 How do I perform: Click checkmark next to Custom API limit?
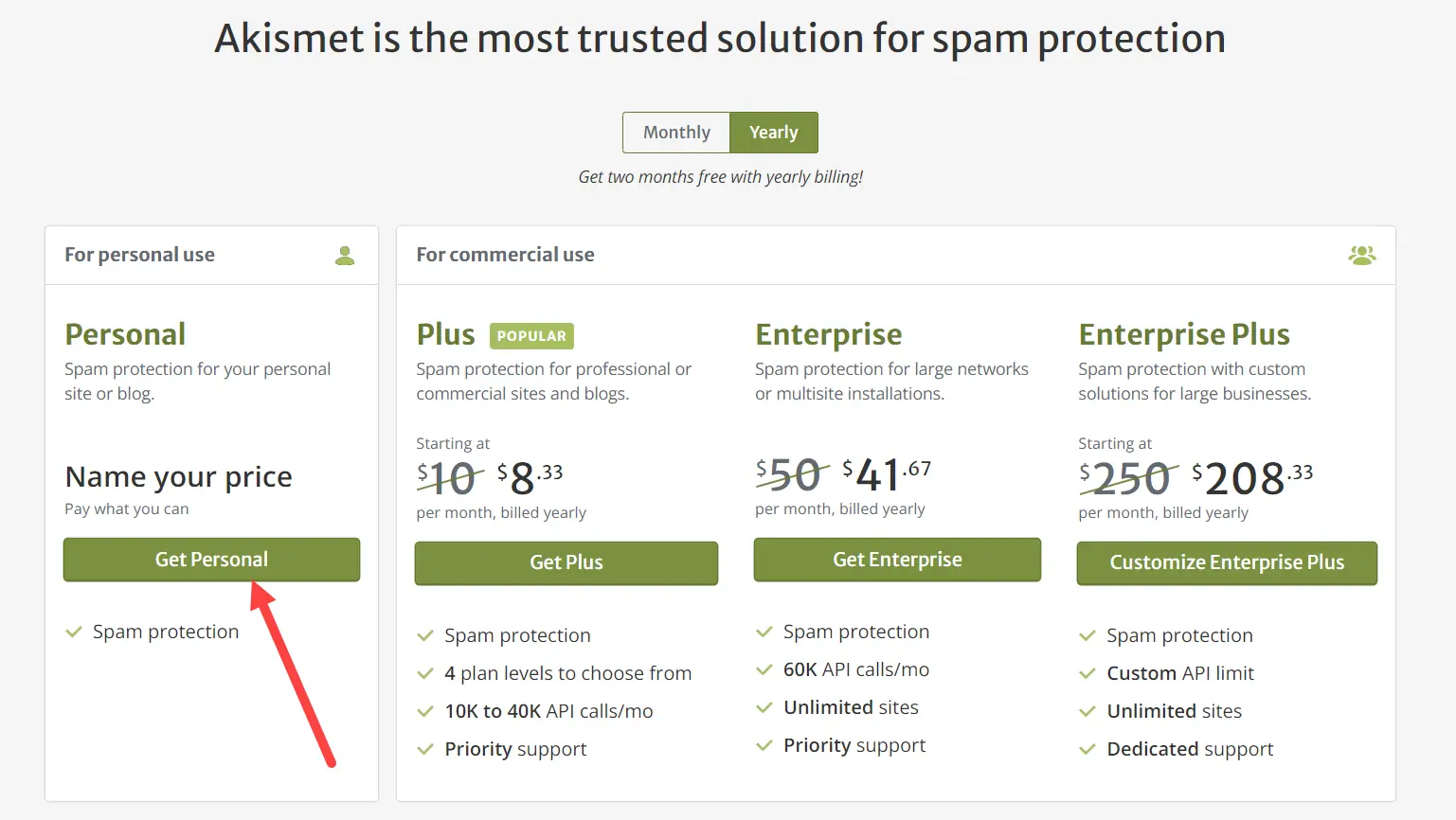point(1088,673)
